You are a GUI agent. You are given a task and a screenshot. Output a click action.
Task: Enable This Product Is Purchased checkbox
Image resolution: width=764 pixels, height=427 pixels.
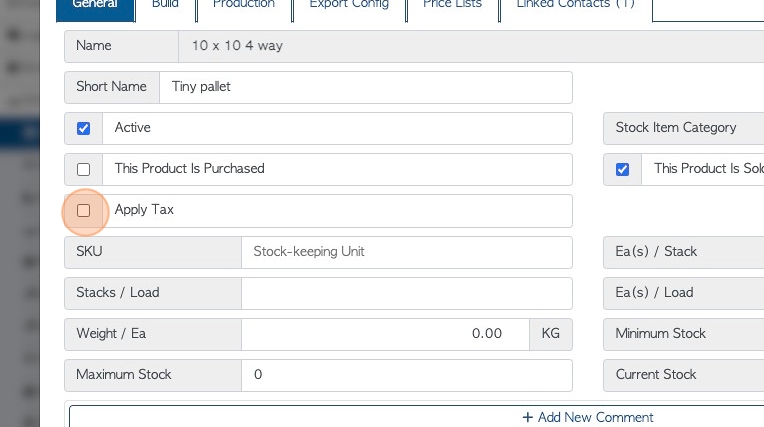pyautogui.click(x=83, y=169)
